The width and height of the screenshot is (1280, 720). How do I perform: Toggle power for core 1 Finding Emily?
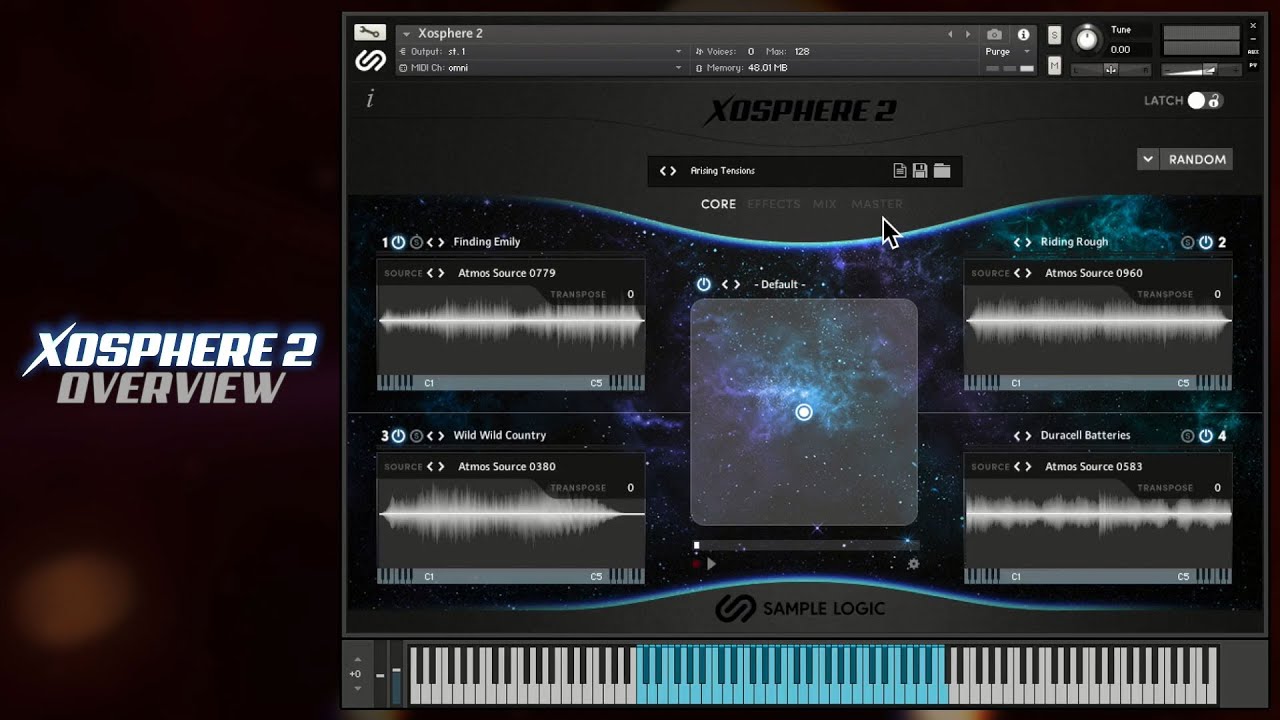[x=398, y=242]
